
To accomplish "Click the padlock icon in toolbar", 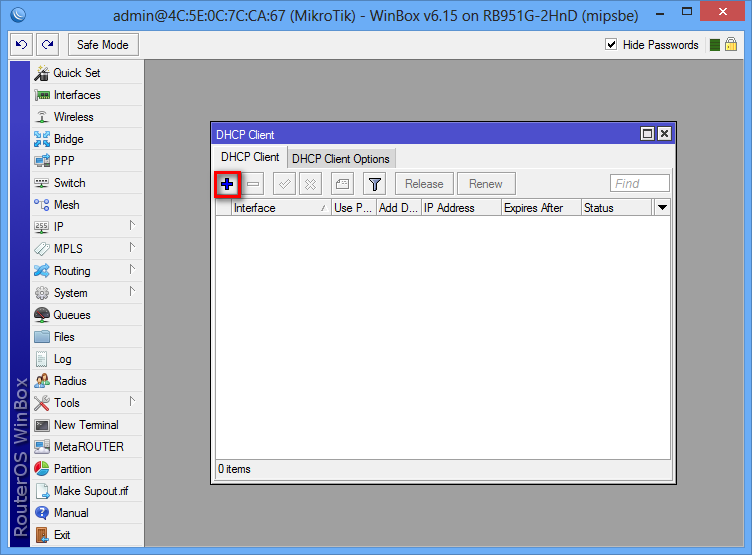I will [x=731, y=45].
